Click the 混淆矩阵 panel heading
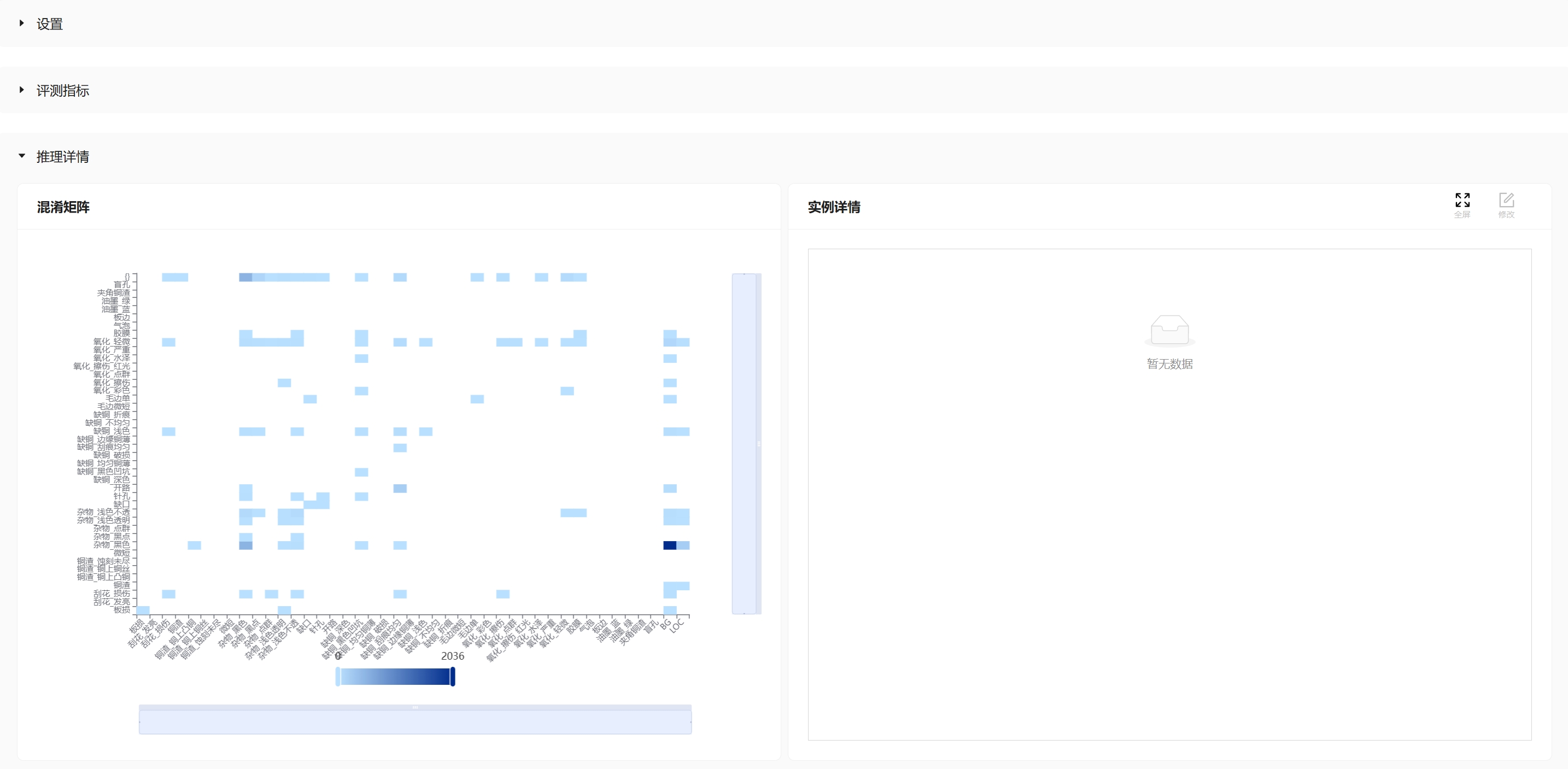The width and height of the screenshot is (1568, 769). click(x=63, y=208)
